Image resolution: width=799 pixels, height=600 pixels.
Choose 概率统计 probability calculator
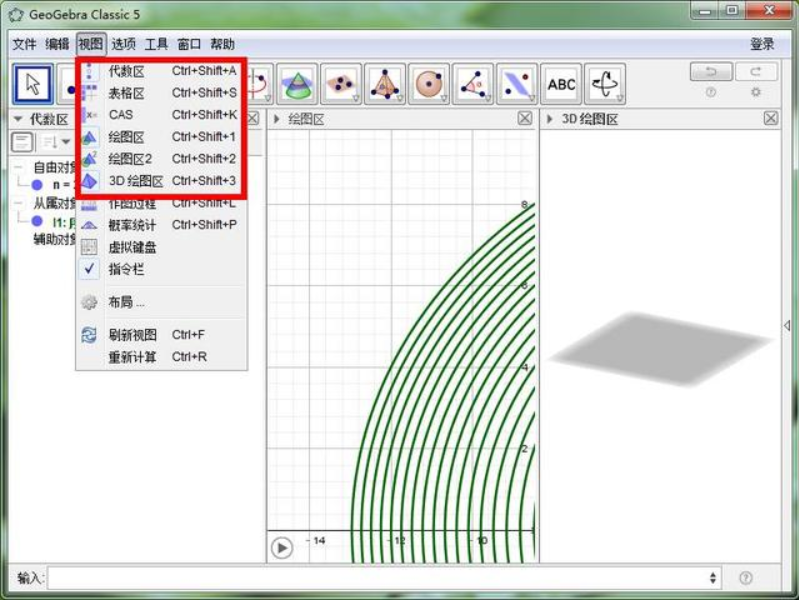click(x=163, y=225)
